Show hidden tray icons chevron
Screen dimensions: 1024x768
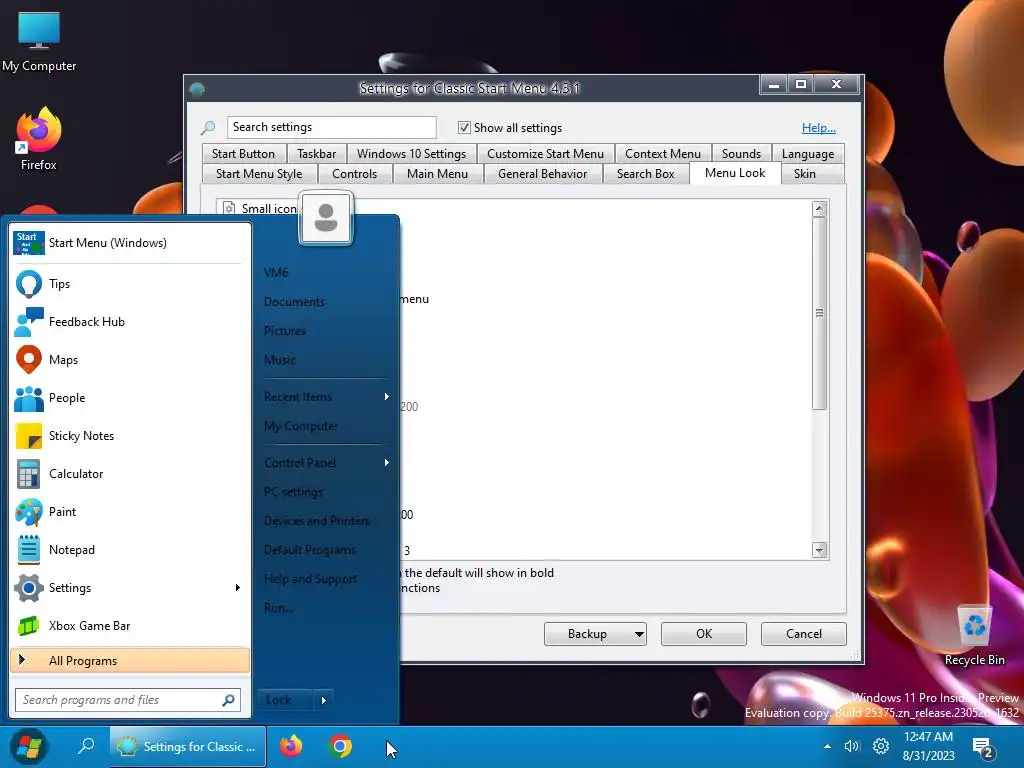click(827, 746)
